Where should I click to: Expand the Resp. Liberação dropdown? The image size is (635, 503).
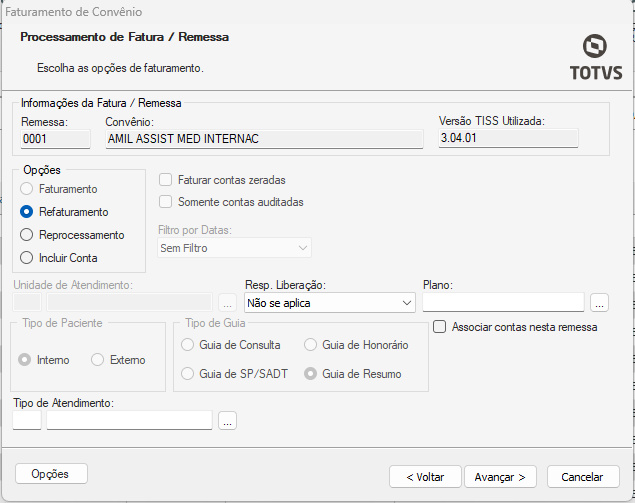click(x=330, y=302)
